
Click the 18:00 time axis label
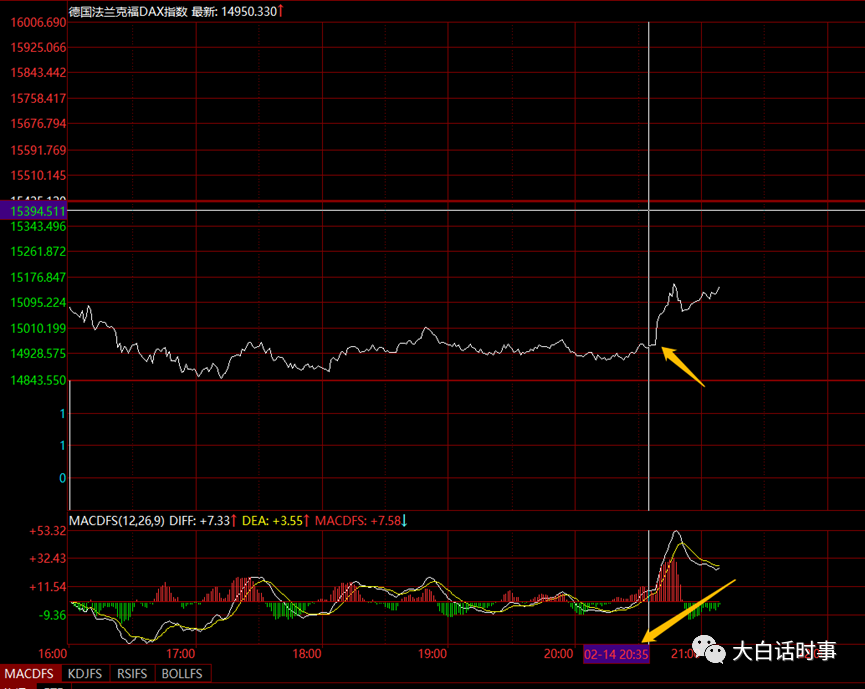(x=307, y=654)
